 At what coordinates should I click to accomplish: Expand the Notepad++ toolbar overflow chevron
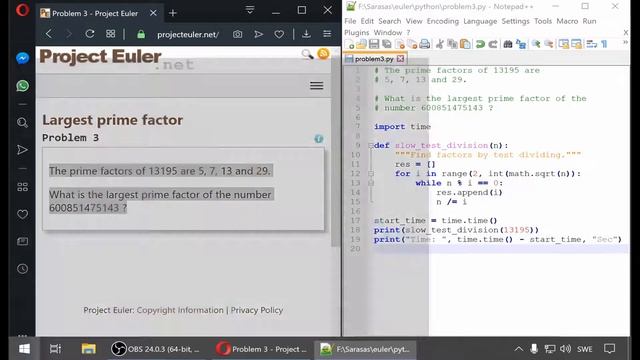625,42
